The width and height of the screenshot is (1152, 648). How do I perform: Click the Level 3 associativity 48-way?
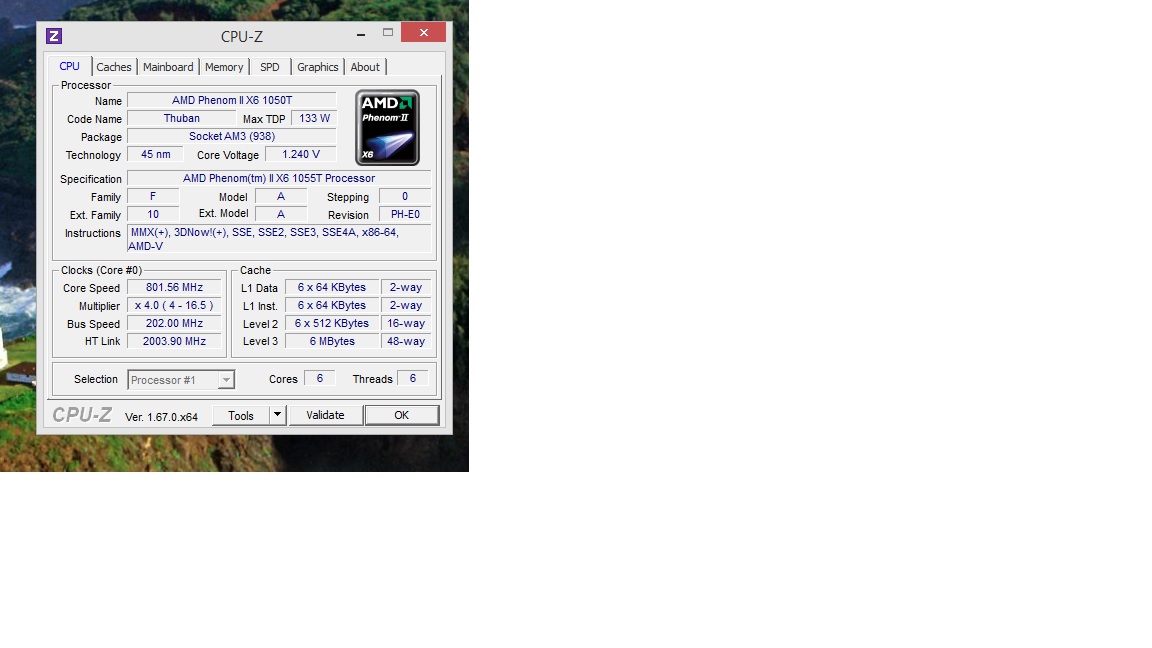tap(406, 341)
